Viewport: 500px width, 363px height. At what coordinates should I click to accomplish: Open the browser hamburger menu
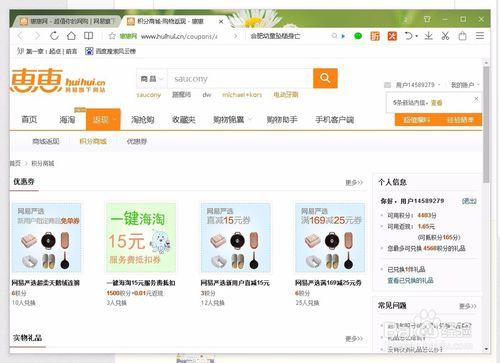point(480,36)
